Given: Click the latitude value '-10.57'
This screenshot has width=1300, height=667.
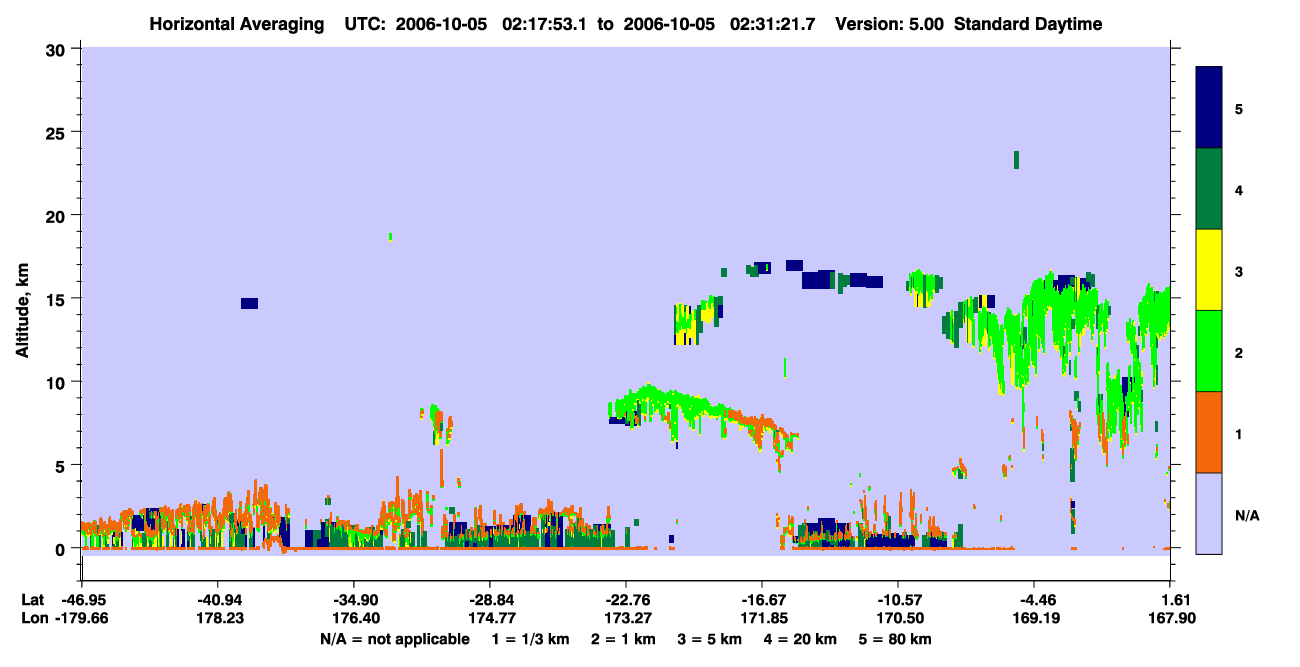Looking at the screenshot, I should [x=898, y=600].
